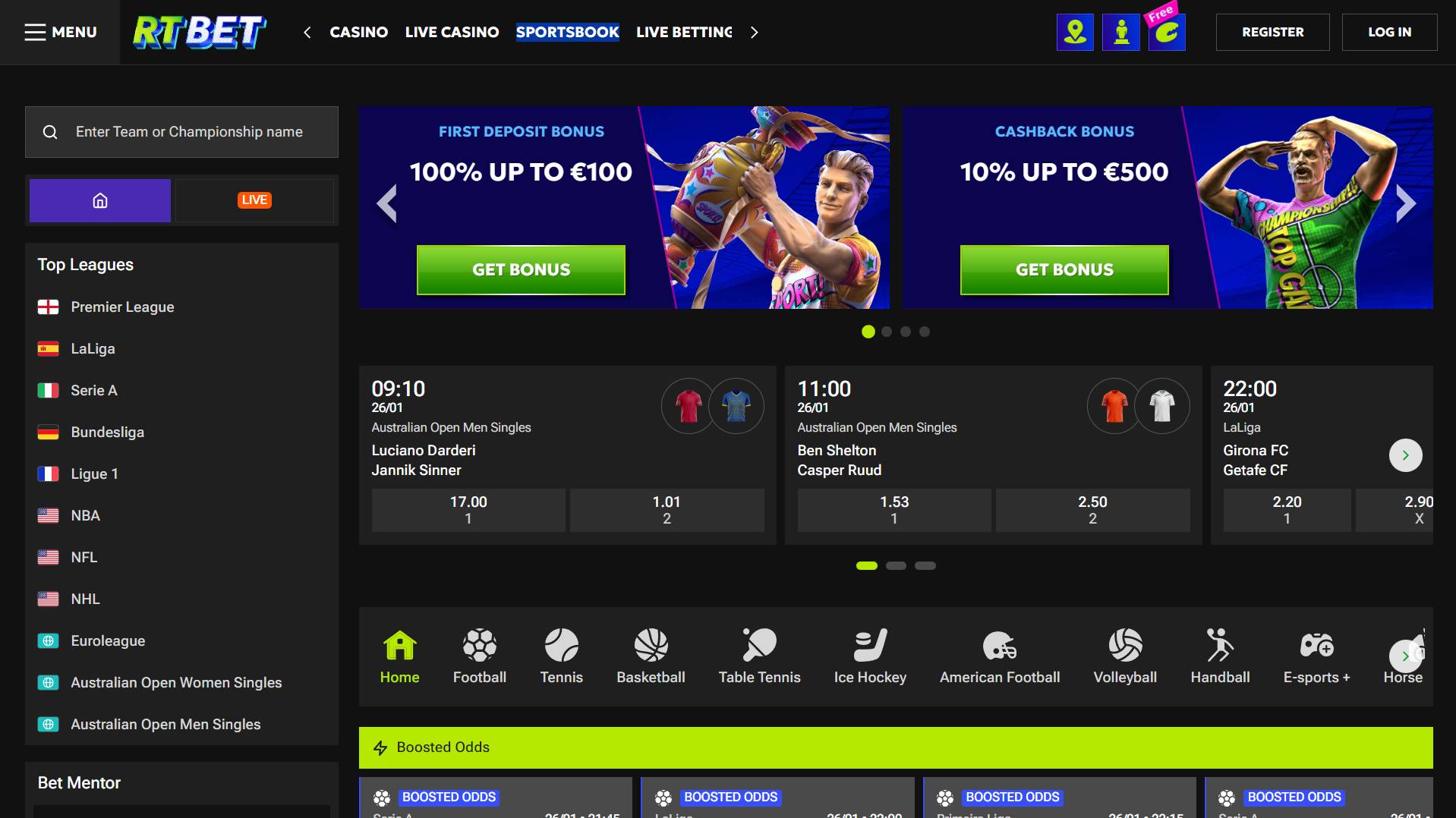
Task: Click the REGISTER button
Action: (1272, 32)
